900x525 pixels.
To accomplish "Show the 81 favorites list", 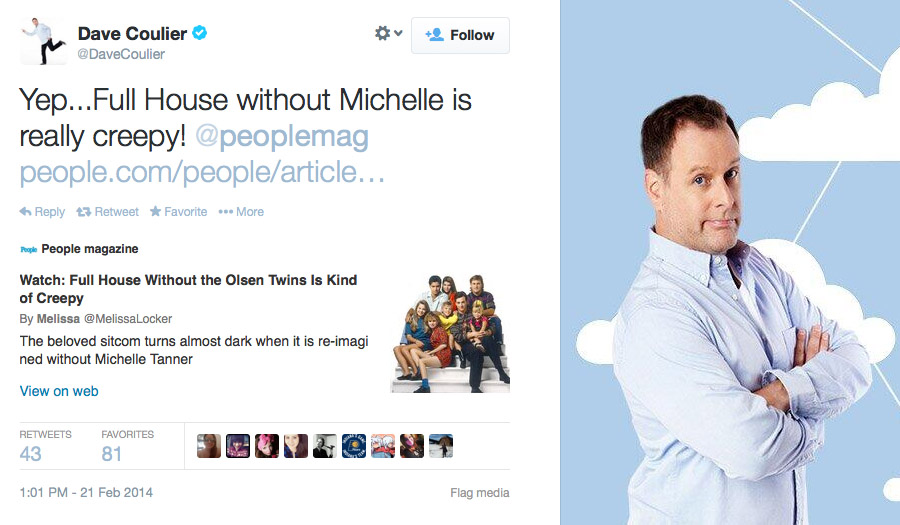I will point(127,446).
